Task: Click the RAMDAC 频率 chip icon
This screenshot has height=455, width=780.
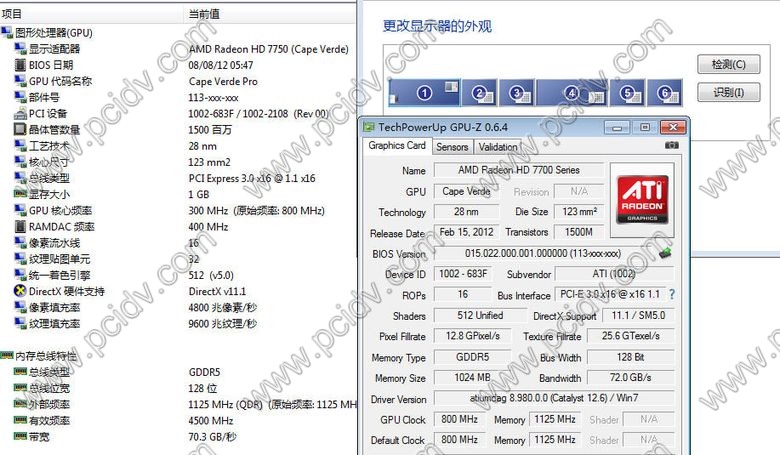Action: [x=20, y=227]
